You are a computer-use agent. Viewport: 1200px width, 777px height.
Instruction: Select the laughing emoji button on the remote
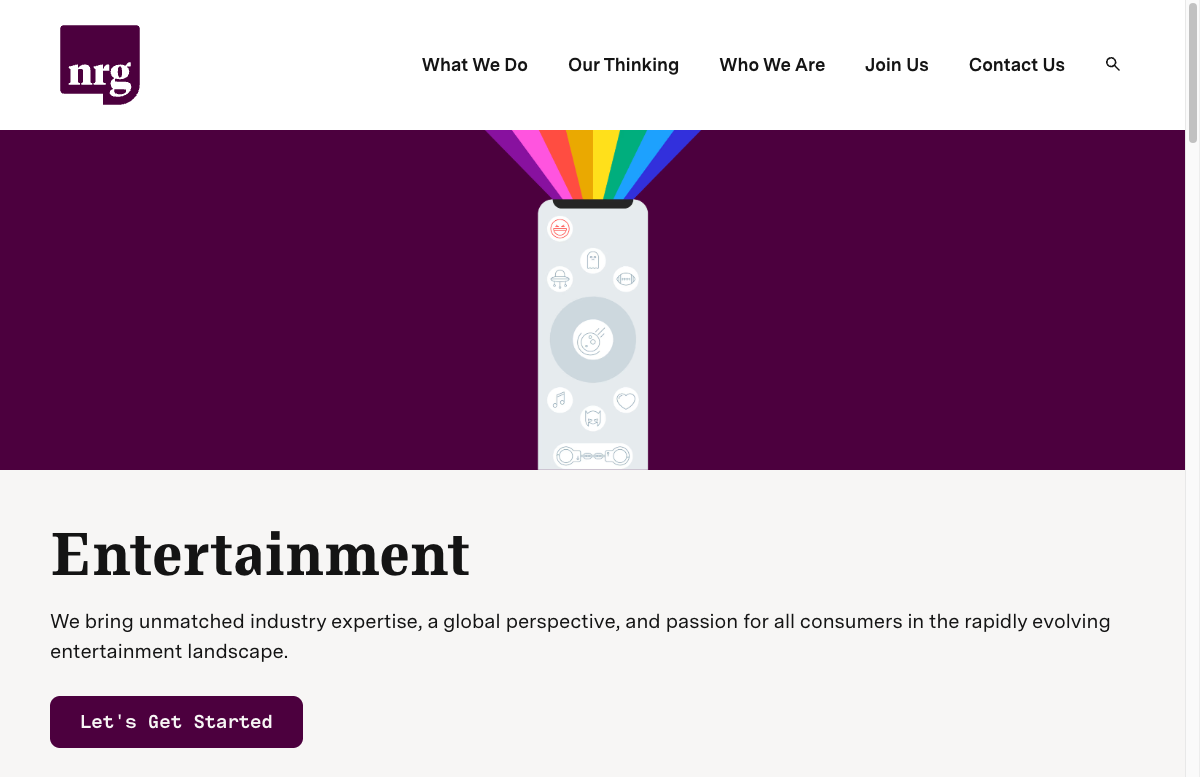(x=560, y=228)
